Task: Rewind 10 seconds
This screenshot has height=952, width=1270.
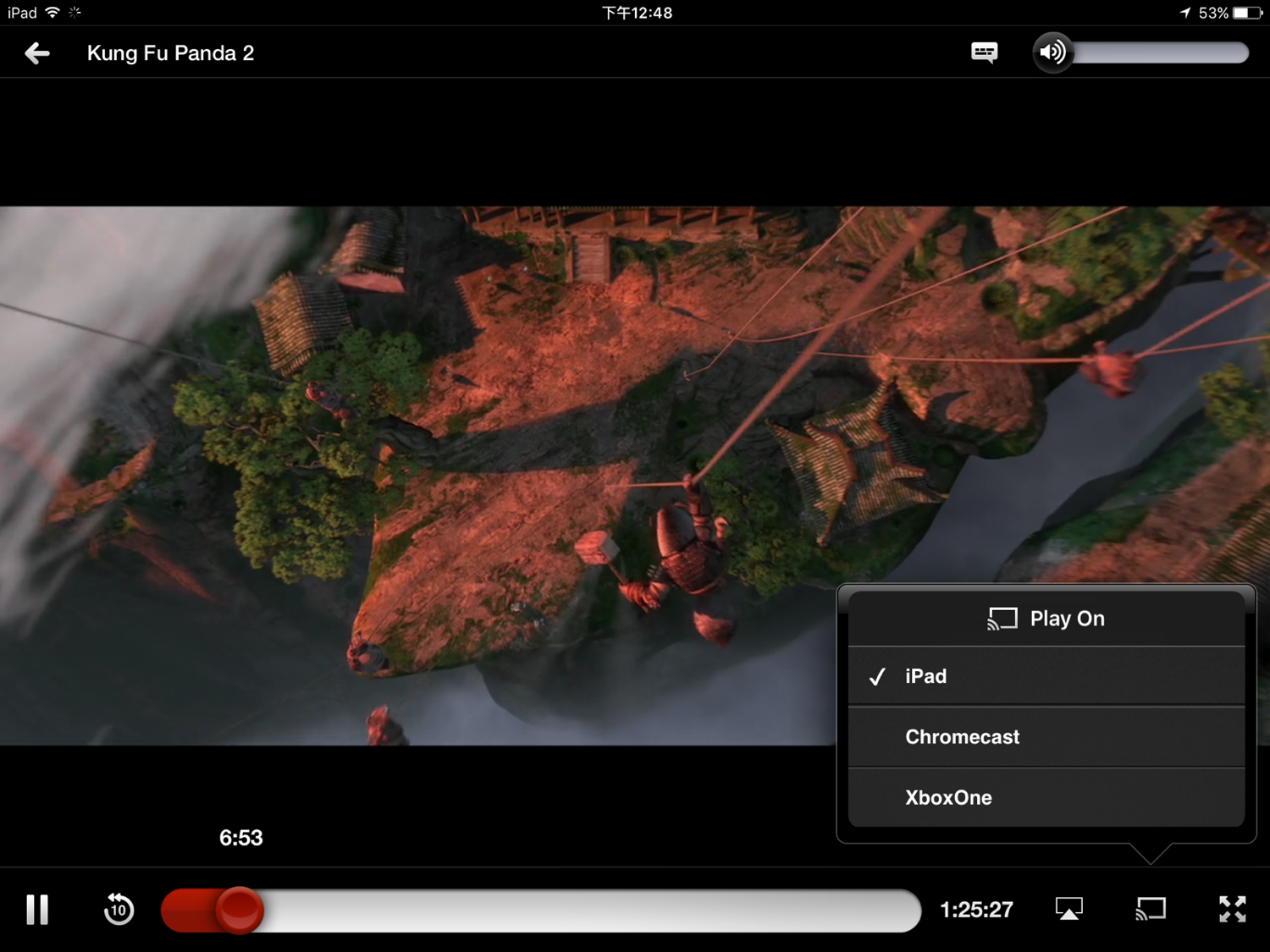Action: 119,910
